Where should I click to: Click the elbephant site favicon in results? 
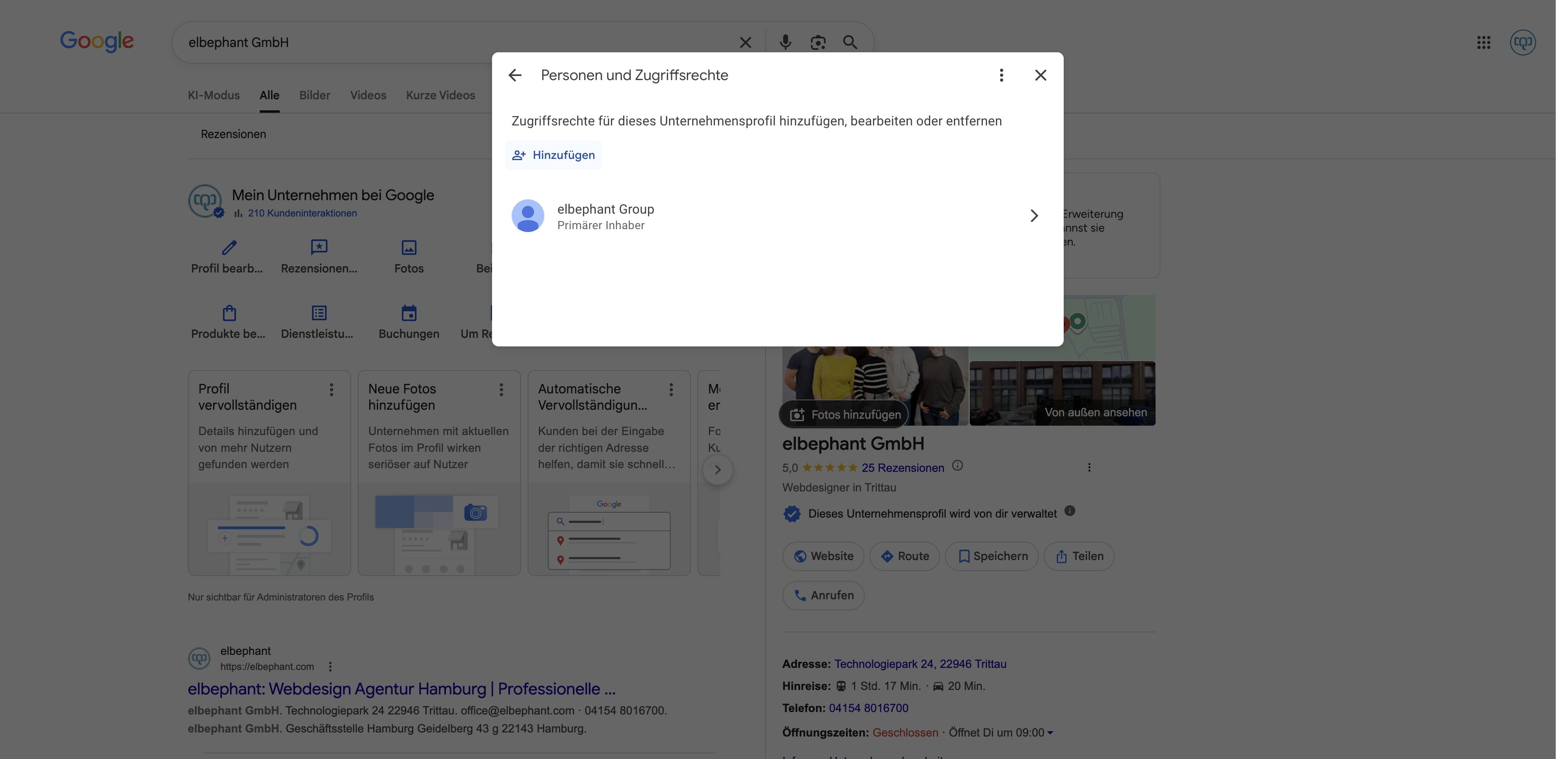[x=199, y=659]
